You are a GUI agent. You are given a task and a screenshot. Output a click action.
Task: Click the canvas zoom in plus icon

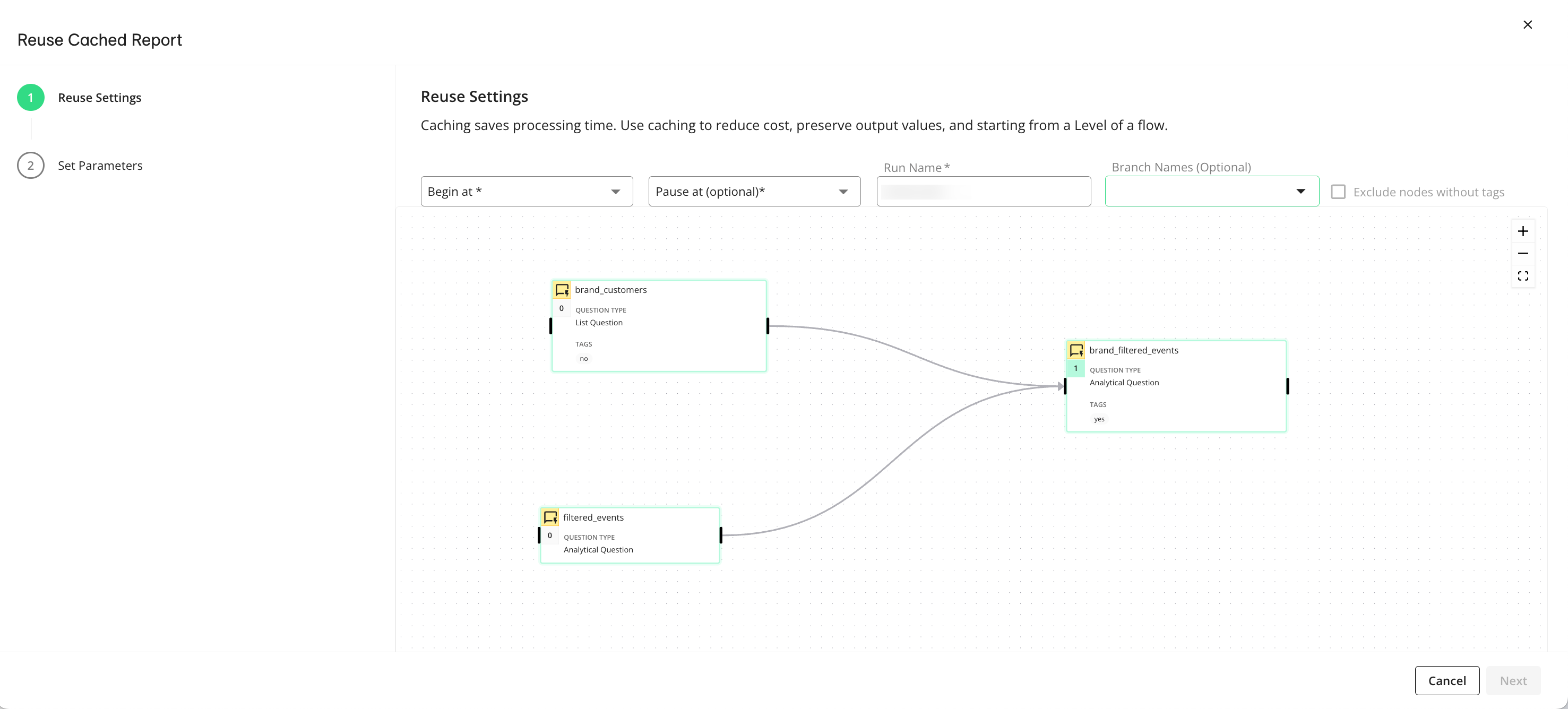(1522, 231)
